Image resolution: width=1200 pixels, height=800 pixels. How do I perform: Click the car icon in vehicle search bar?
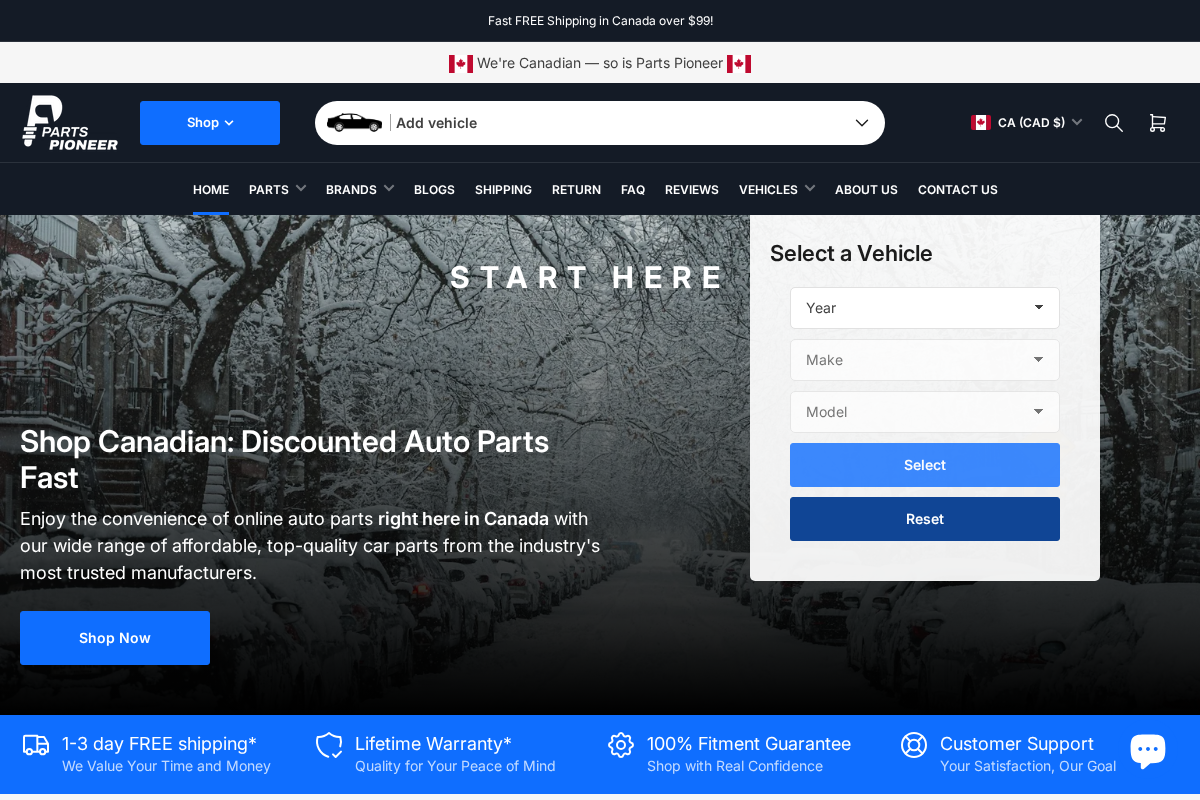pos(354,122)
